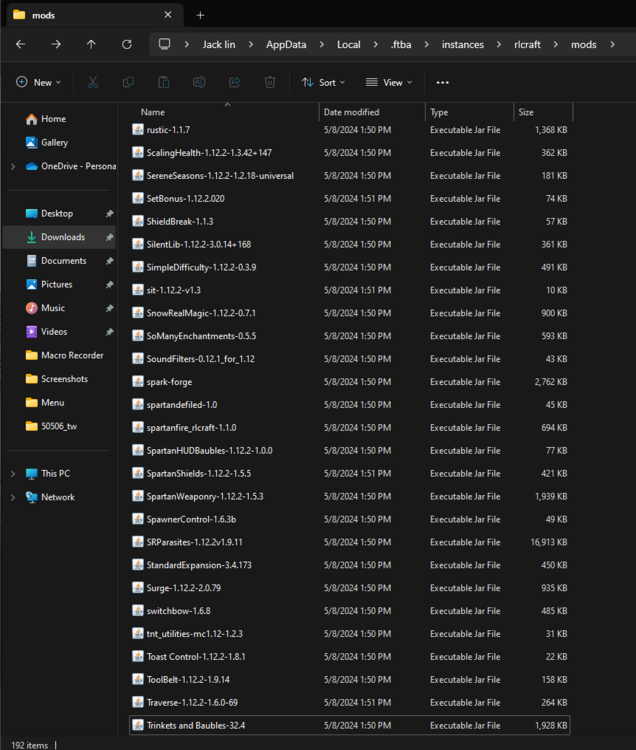Unpin Desktop using its pin icon
636x750 pixels.
click(x=109, y=213)
